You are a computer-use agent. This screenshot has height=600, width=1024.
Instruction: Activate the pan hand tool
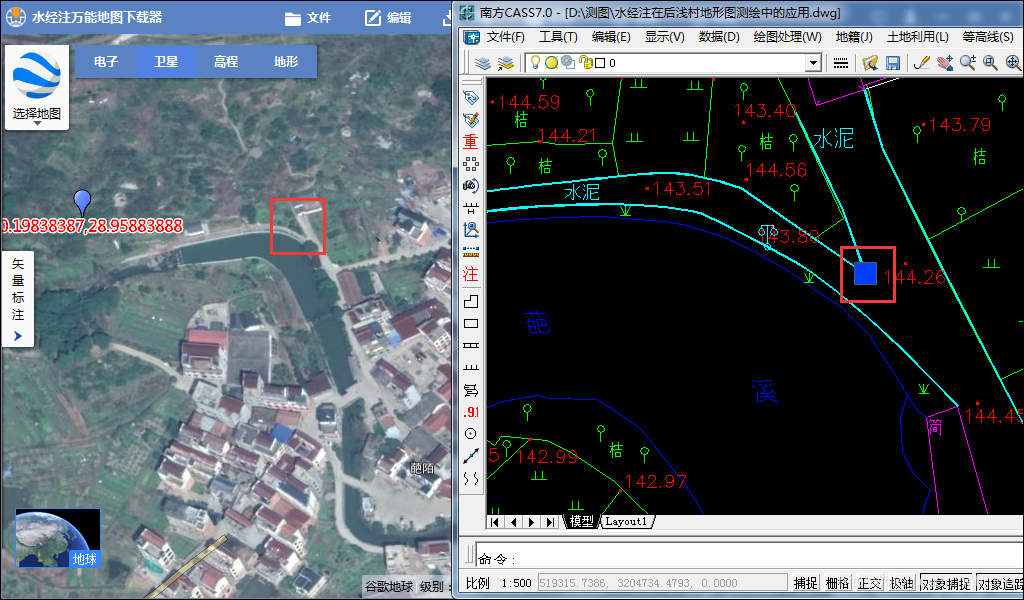pyautogui.click(x=944, y=63)
